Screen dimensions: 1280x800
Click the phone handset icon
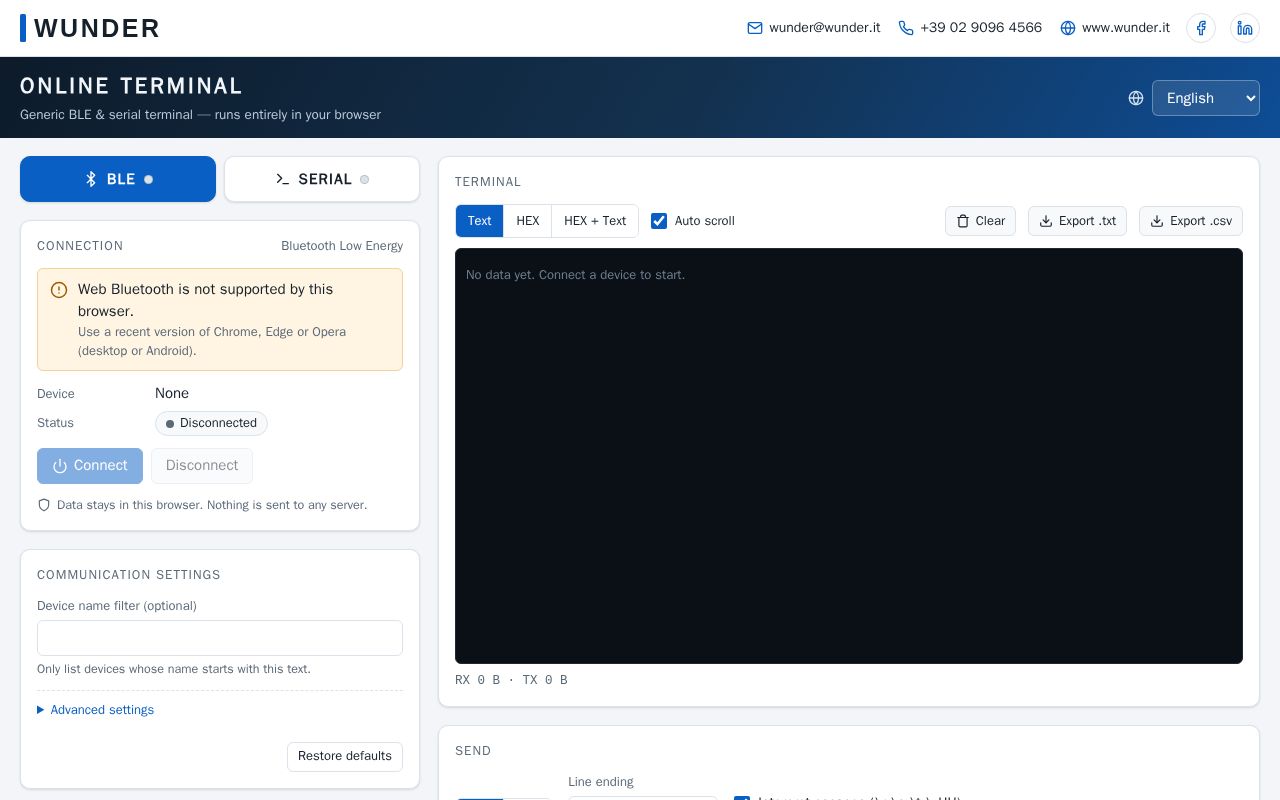906,28
